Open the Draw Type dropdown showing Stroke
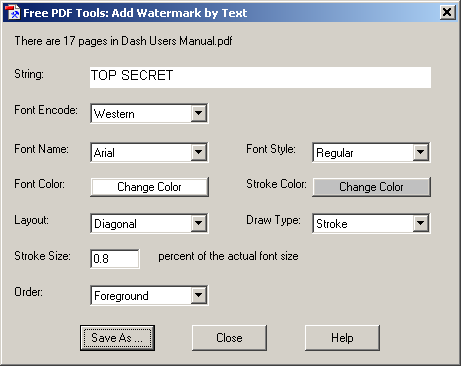461x366 pixels. pos(371,223)
